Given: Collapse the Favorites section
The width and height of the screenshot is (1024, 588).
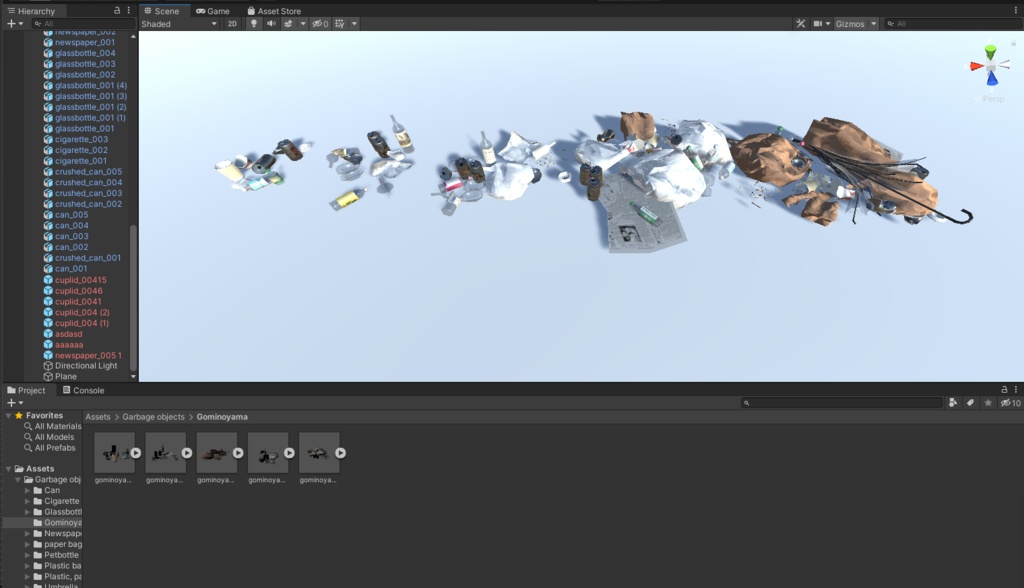Looking at the screenshot, I should (6, 415).
